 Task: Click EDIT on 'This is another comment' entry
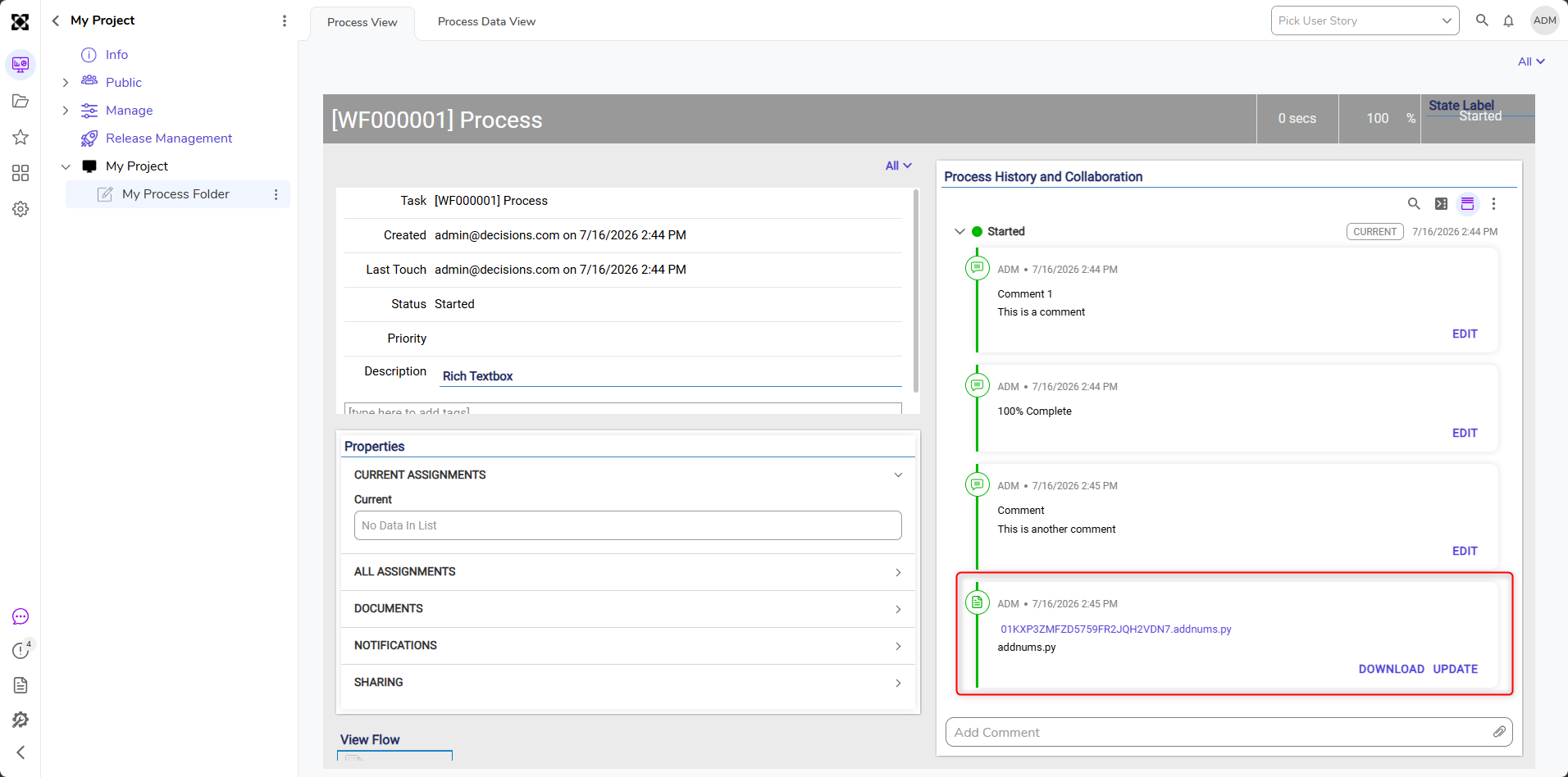pos(1465,551)
